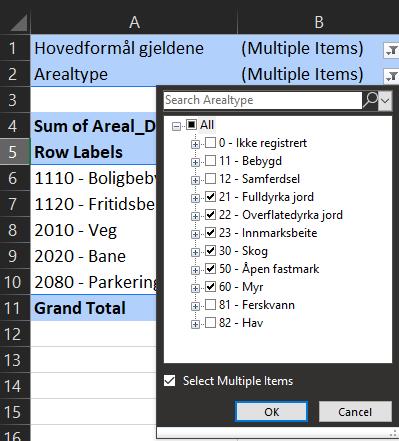
Task: Open the Arealtype filter button
Action: (392, 77)
